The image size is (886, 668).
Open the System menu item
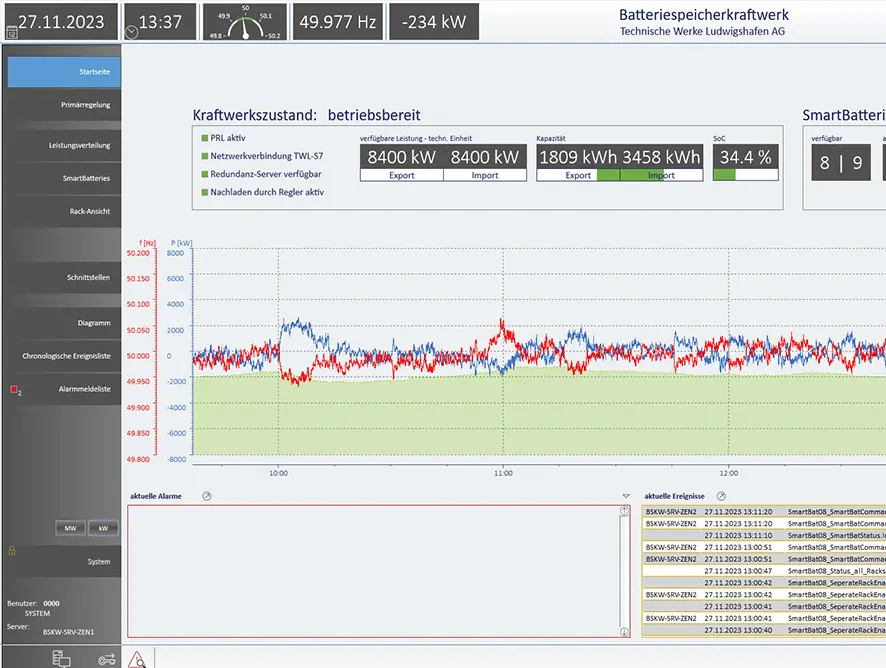pos(64,561)
